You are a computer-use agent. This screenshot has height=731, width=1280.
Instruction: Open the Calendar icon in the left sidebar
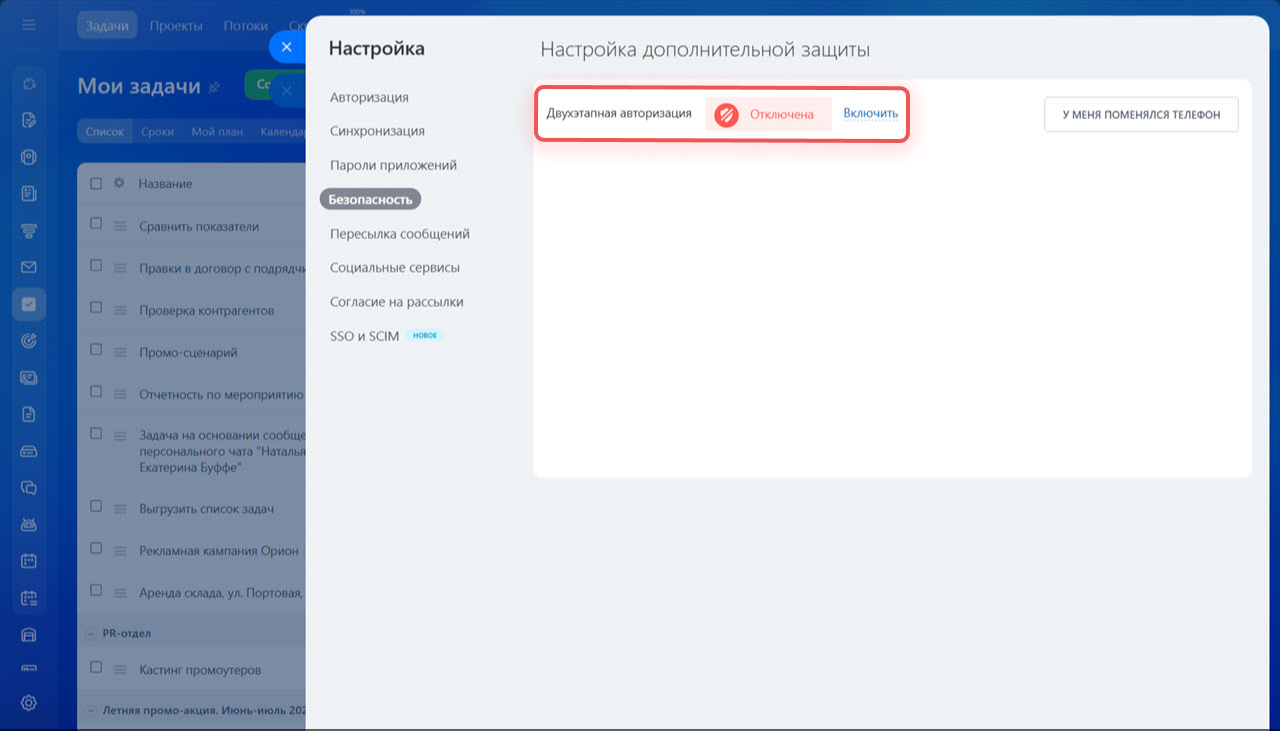[x=28, y=560]
